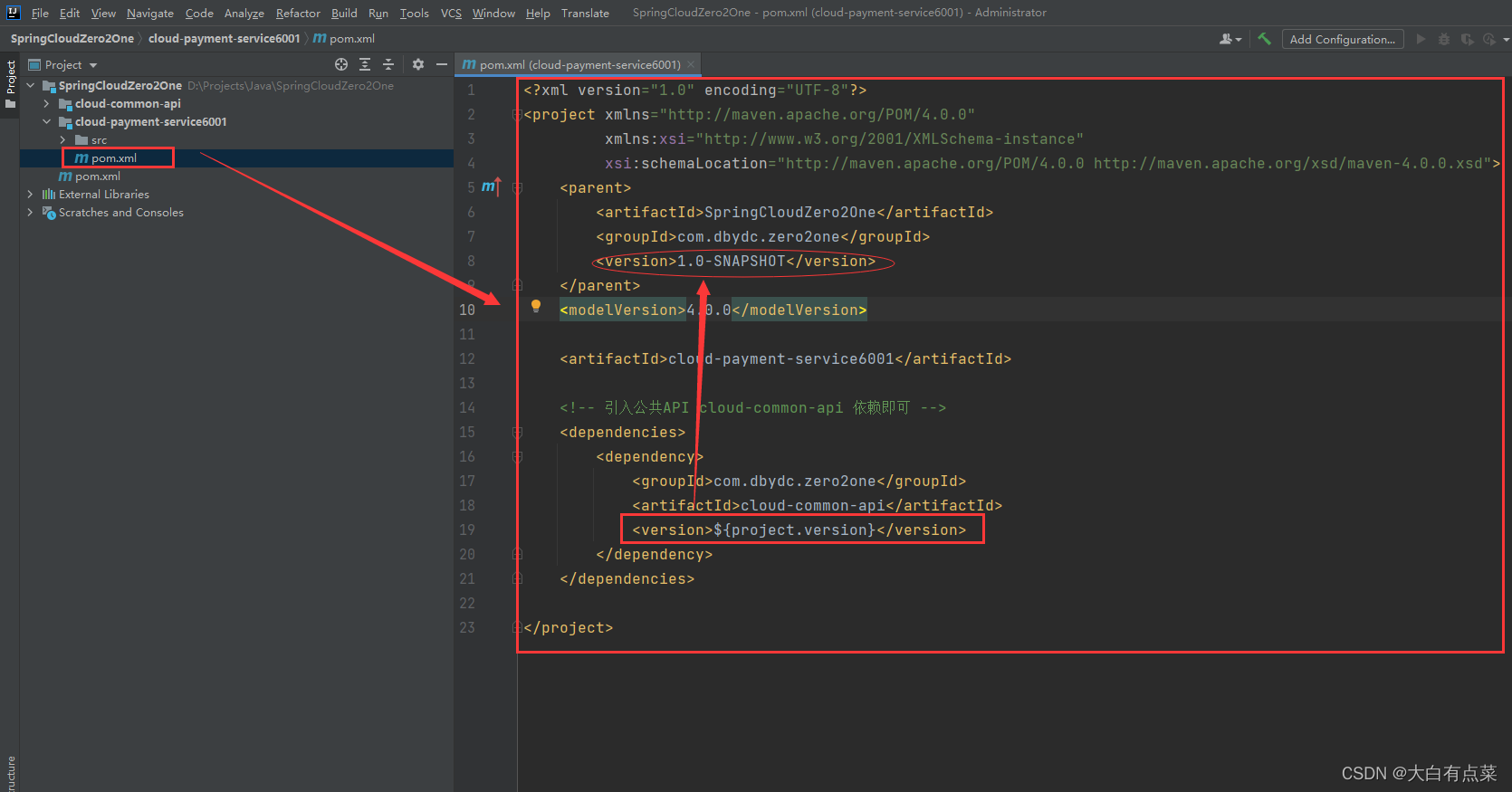This screenshot has height=792, width=1512.
Task: Toggle the Project side tool window tab
Action: (10, 83)
